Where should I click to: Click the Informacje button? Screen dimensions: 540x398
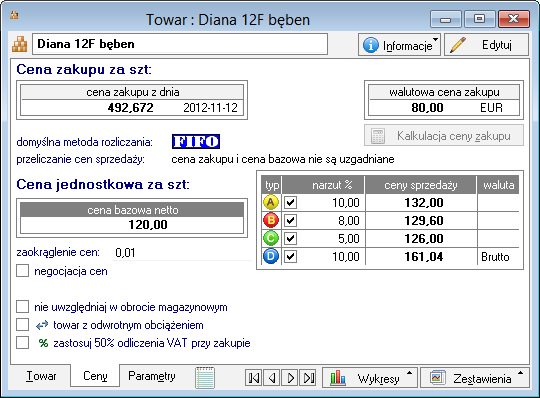tap(399, 45)
